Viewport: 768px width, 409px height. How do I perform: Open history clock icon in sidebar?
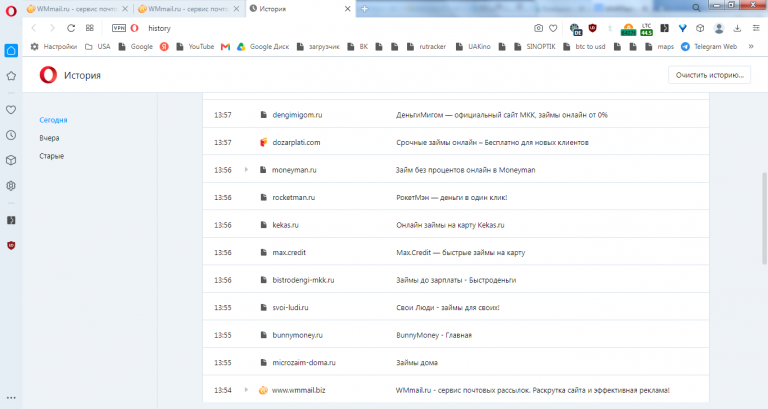(x=11, y=135)
